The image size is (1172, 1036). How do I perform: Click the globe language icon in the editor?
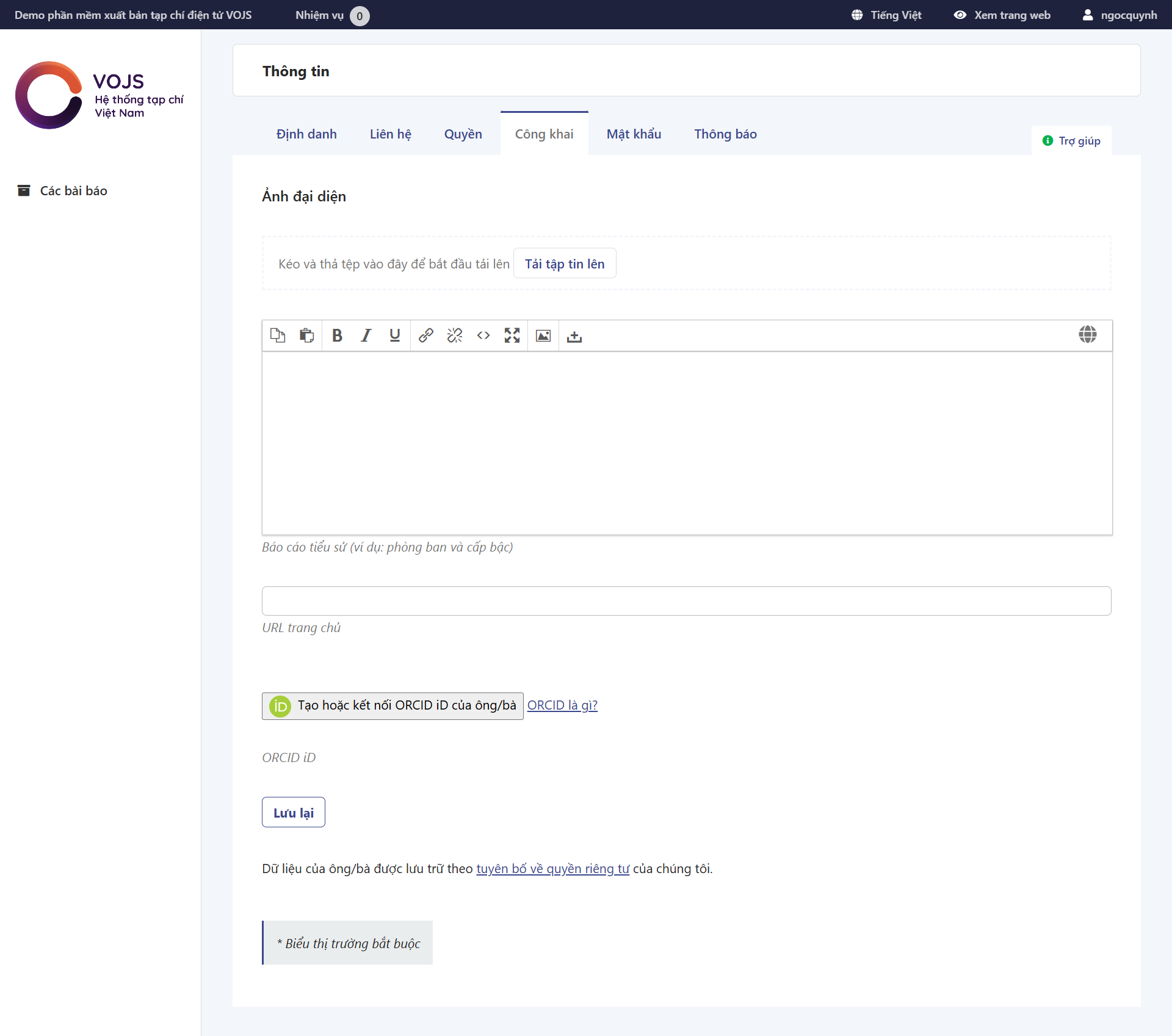tap(1087, 334)
